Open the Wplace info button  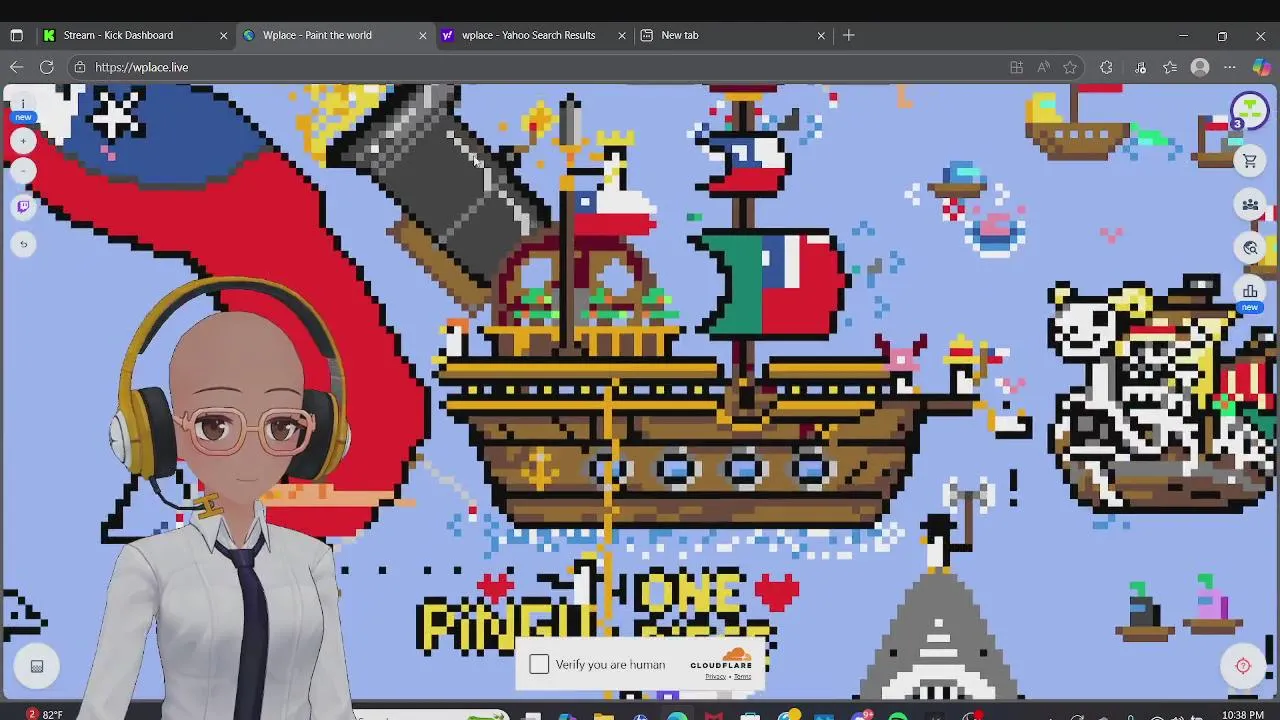[x=23, y=106]
